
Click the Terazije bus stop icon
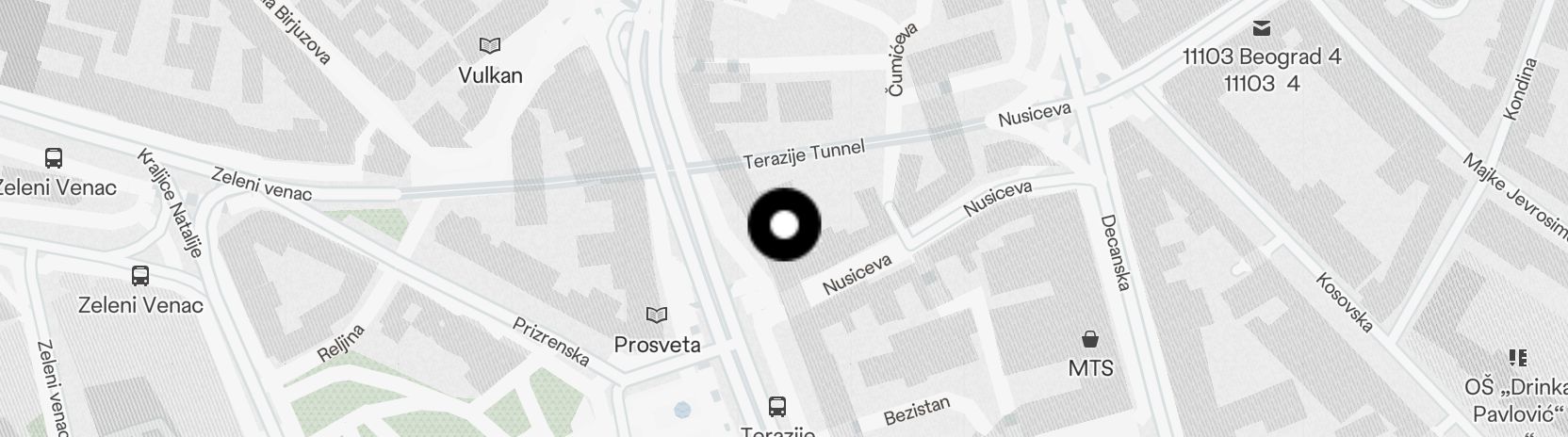777,406
